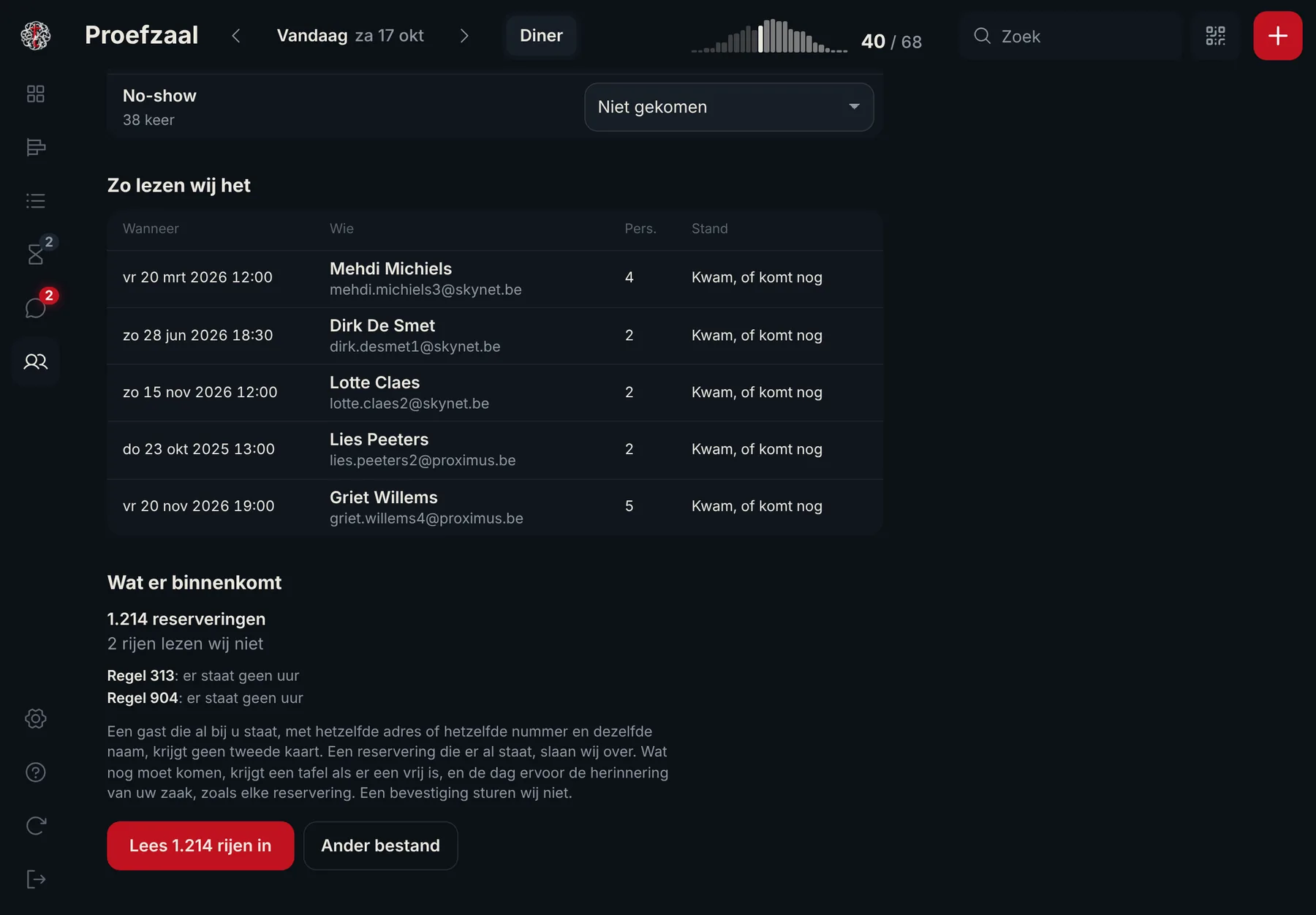Click the Proefzaal title text

141,35
